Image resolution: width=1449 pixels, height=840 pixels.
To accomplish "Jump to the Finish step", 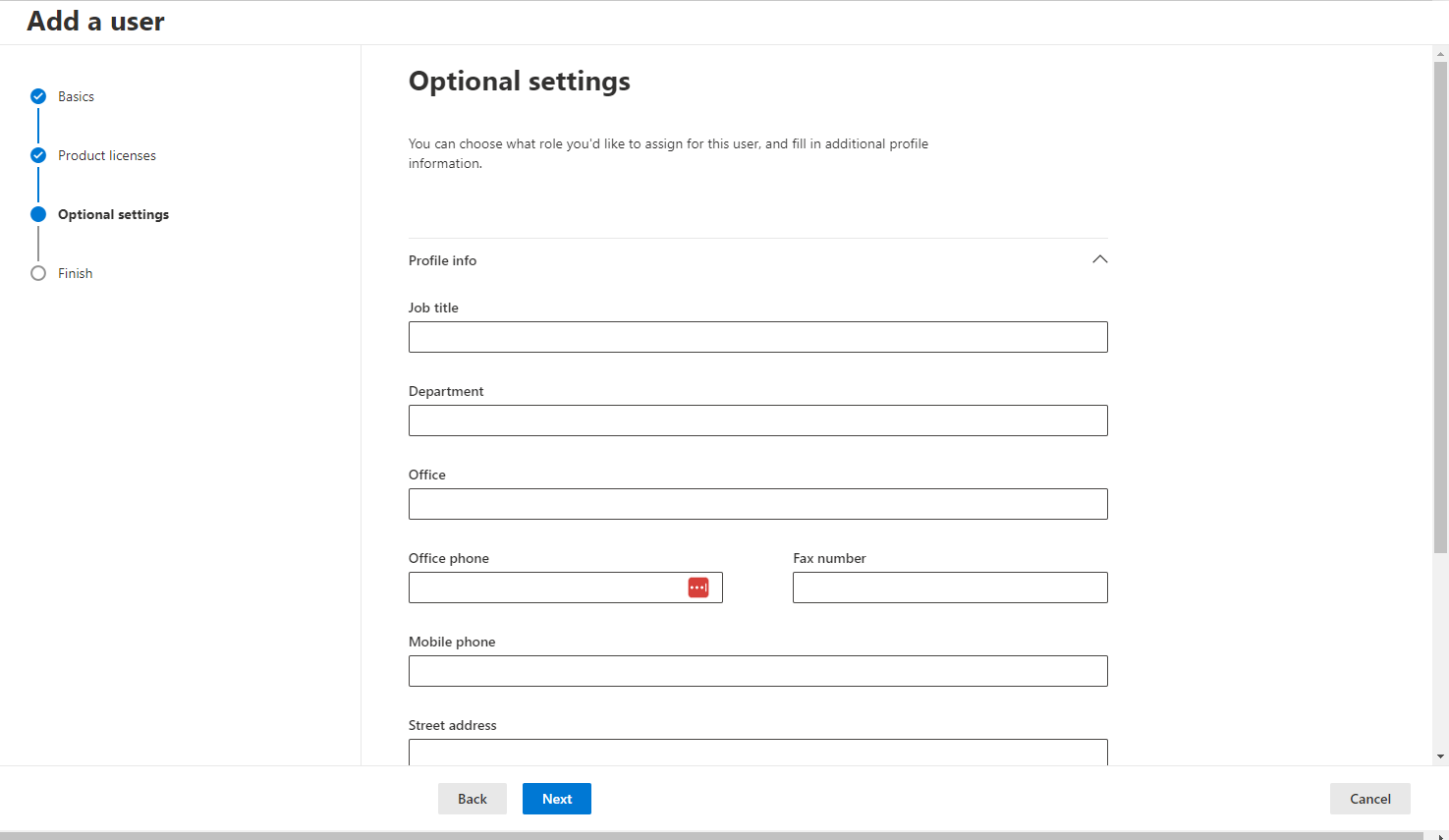I will 75,273.
